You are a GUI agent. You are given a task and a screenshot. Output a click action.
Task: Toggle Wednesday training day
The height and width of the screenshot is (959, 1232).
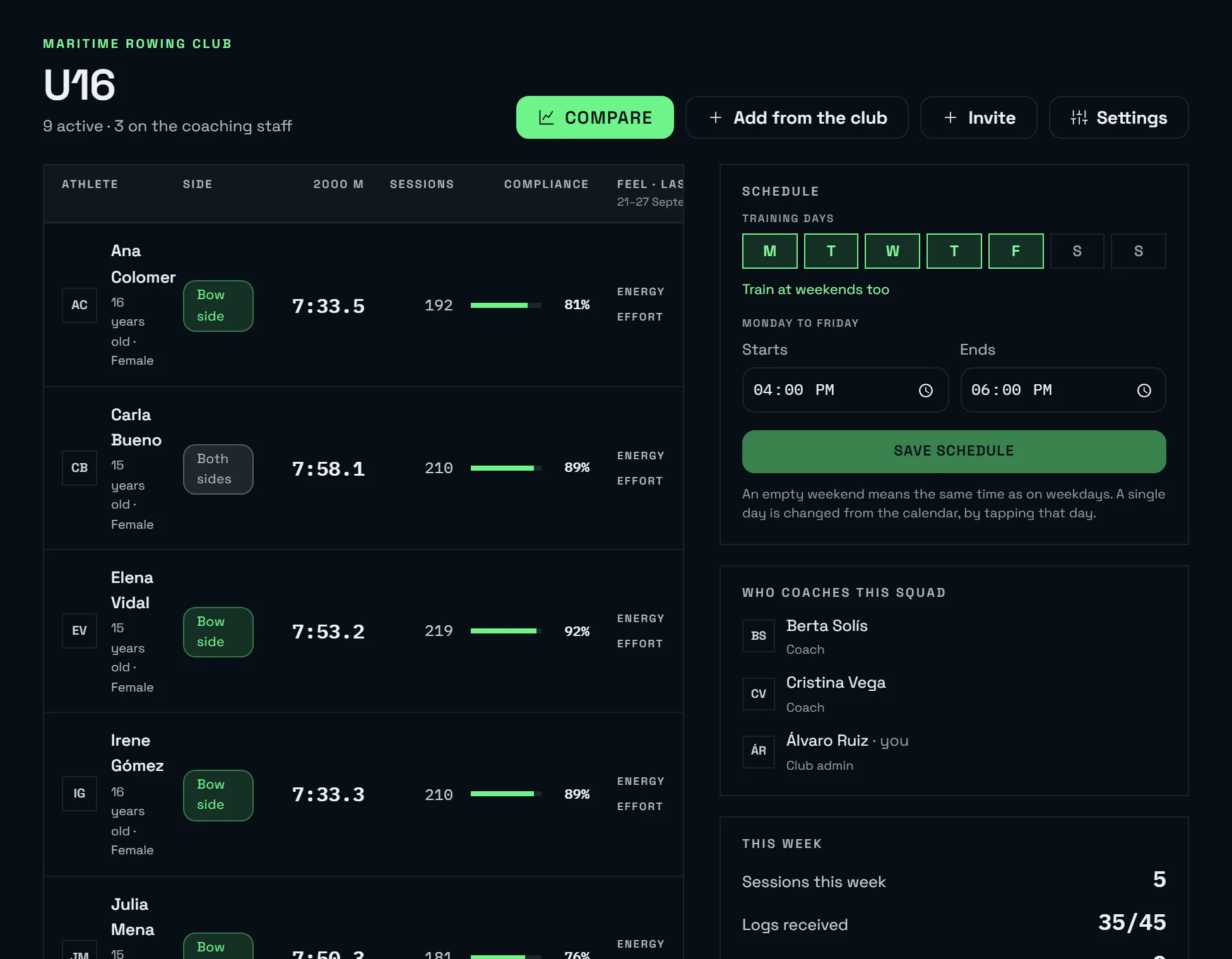(x=892, y=251)
